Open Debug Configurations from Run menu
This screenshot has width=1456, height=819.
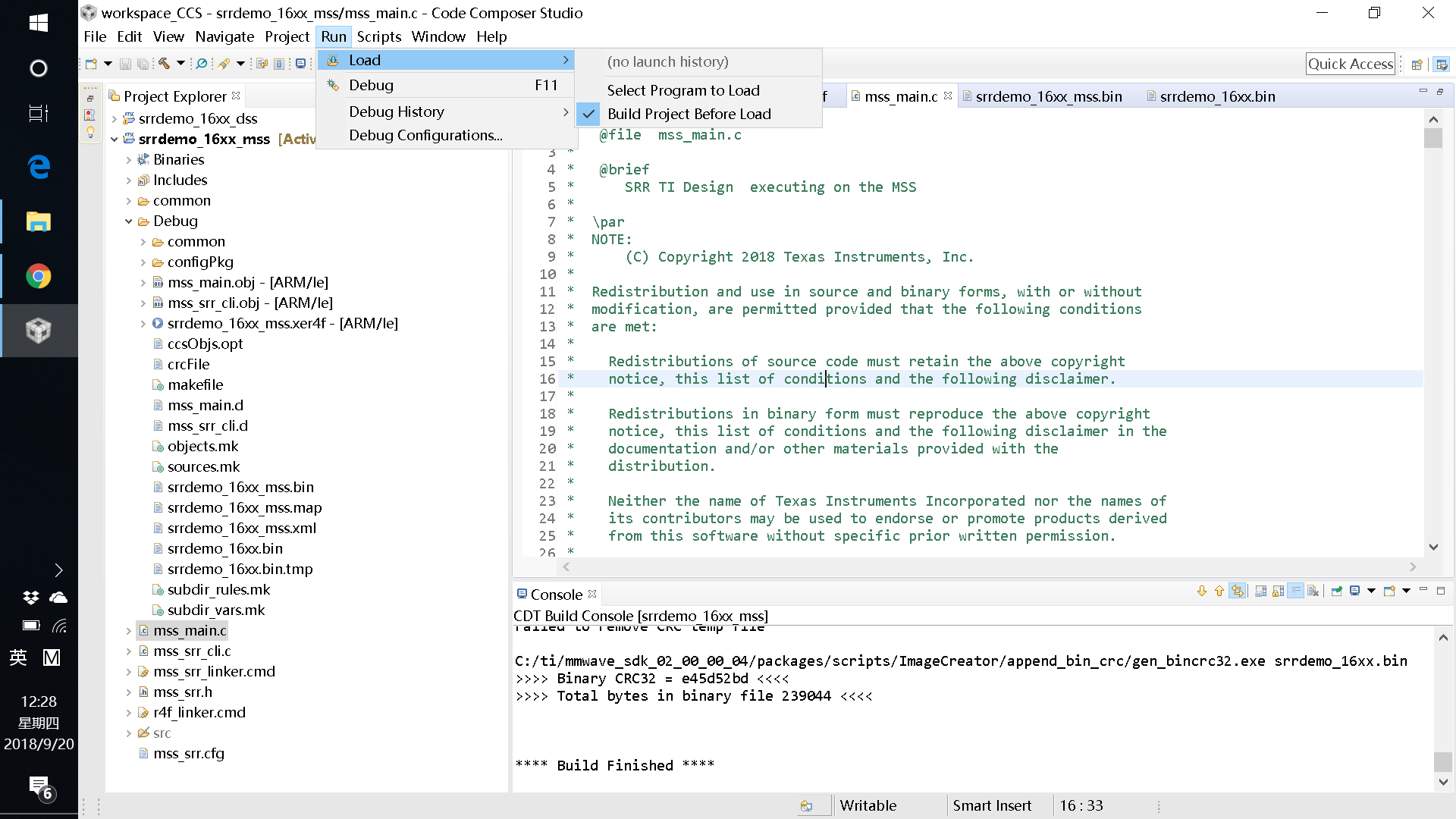pos(446,135)
